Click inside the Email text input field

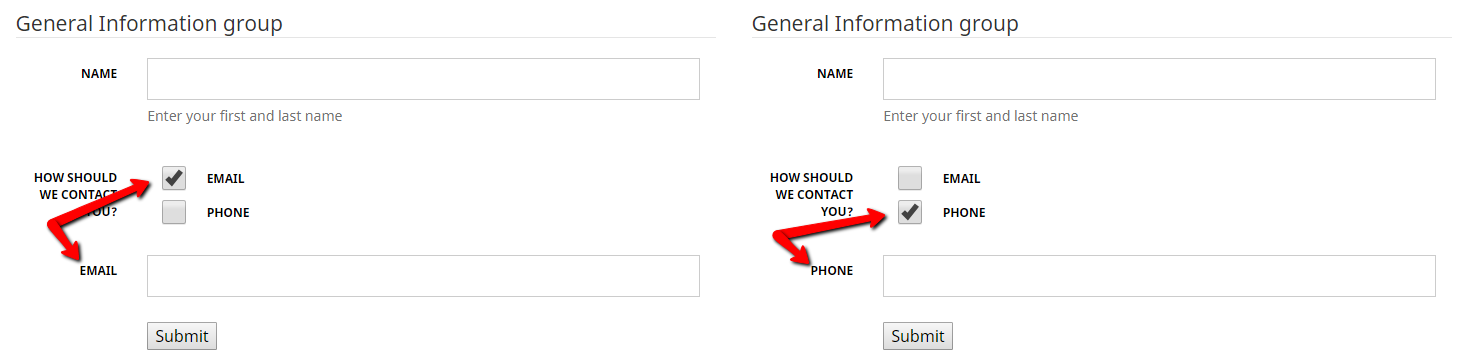point(423,276)
